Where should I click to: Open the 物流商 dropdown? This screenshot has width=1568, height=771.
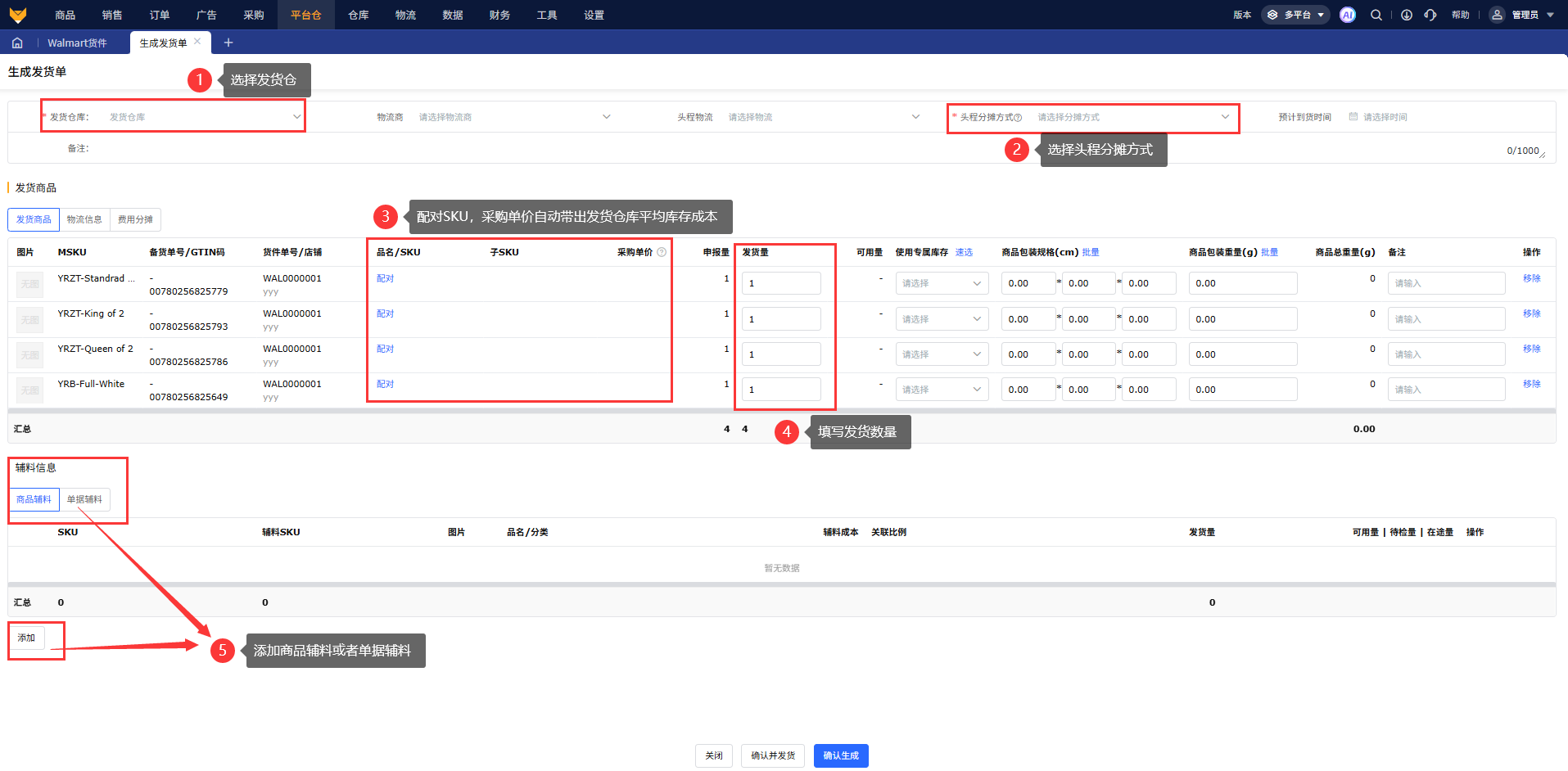click(x=514, y=117)
